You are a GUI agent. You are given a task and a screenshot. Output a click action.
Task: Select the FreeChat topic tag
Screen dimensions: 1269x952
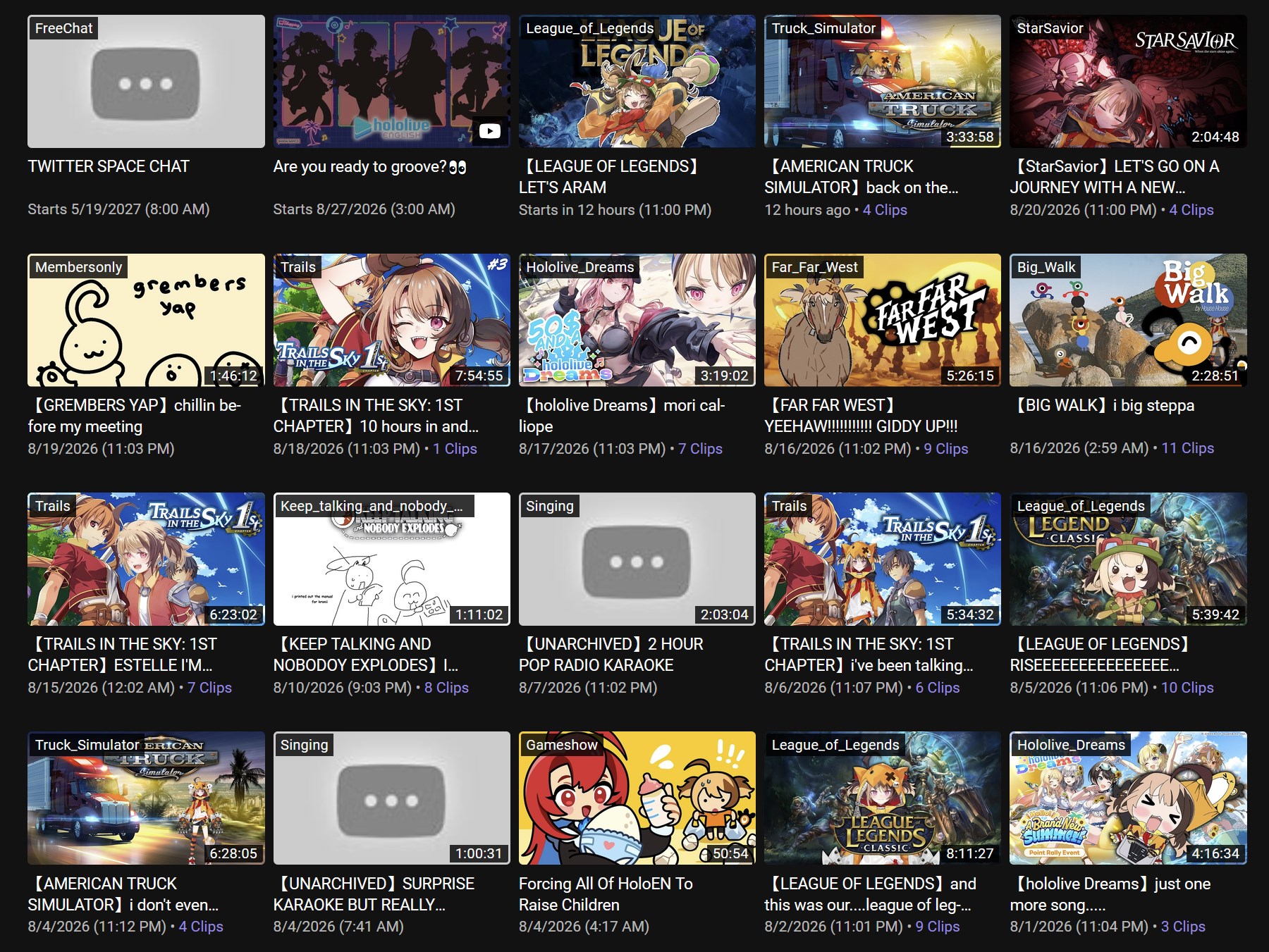click(63, 28)
